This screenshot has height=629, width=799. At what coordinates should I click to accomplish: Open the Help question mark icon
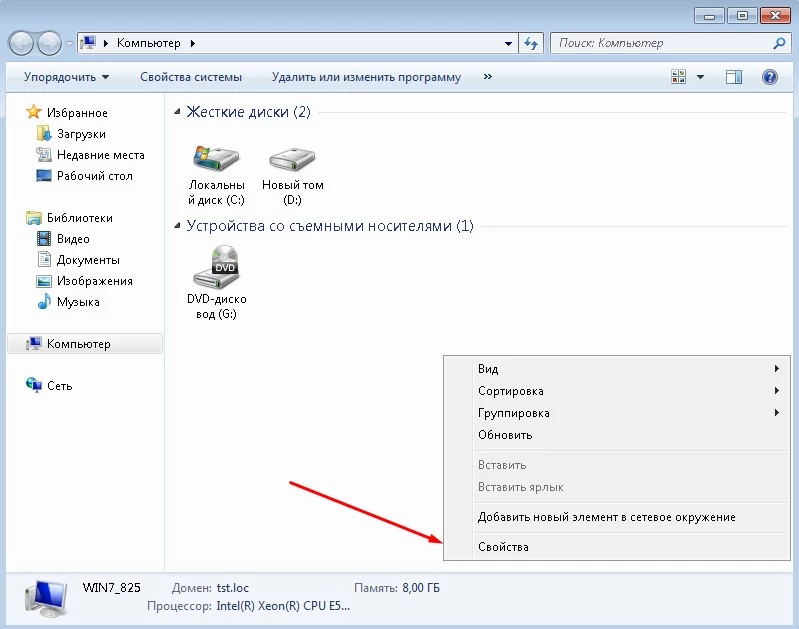coord(769,77)
